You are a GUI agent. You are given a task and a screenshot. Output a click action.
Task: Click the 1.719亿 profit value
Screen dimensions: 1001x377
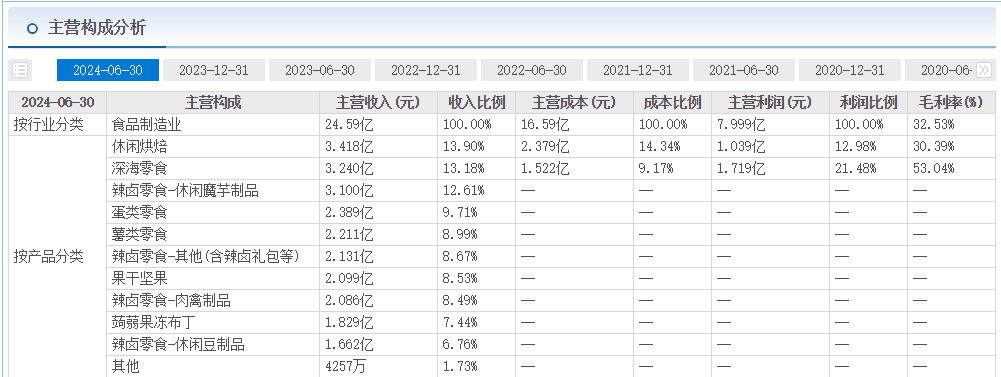pyautogui.click(x=741, y=168)
